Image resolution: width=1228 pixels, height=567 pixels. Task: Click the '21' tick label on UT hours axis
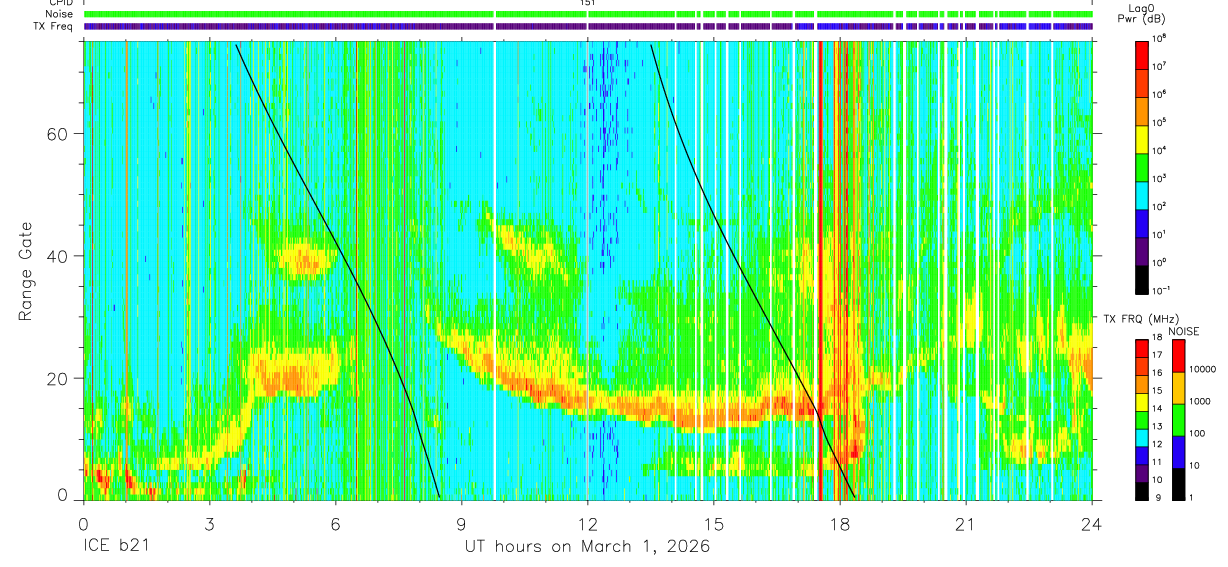point(966,524)
